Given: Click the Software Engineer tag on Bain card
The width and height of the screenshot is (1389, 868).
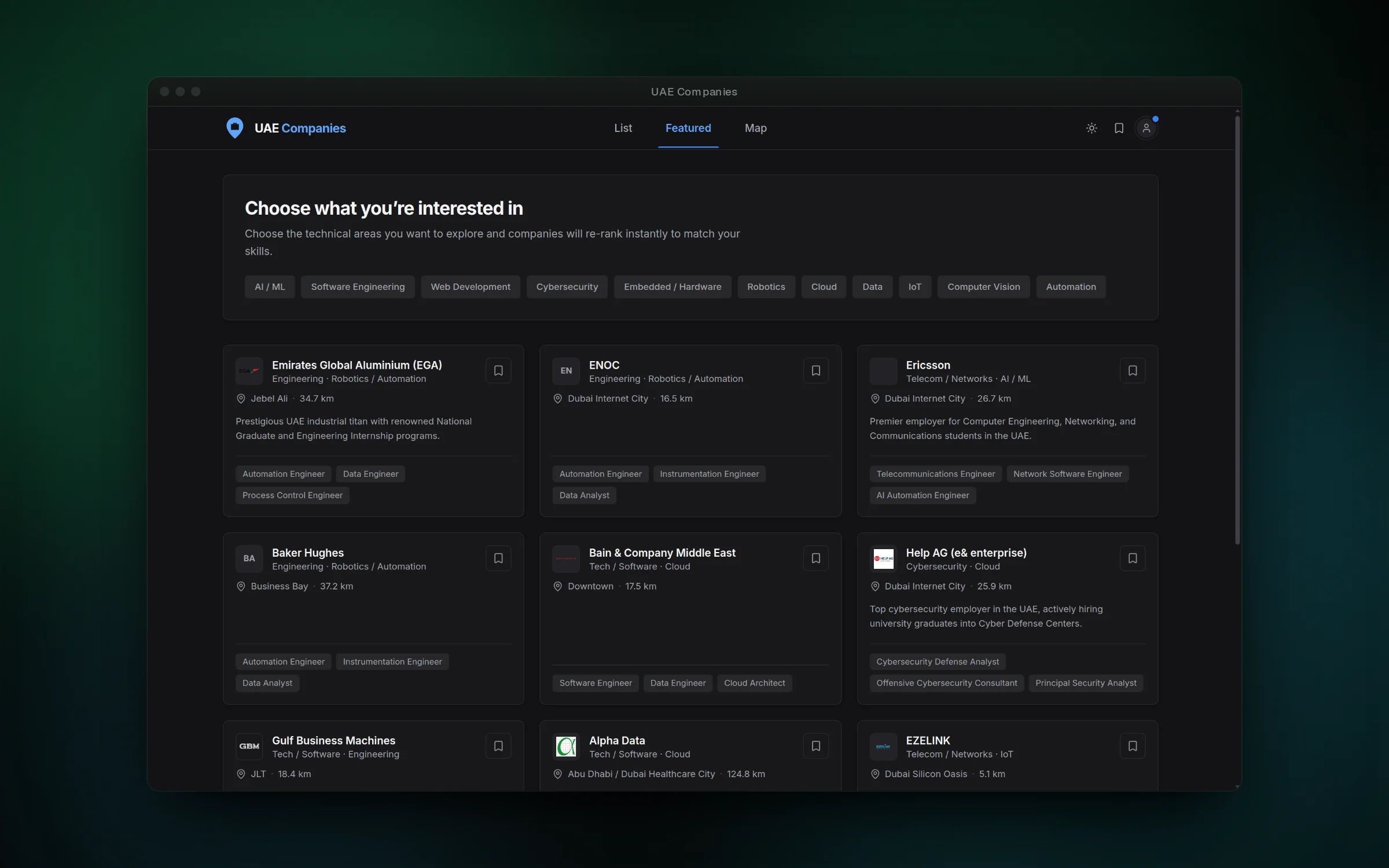Looking at the screenshot, I should (596, 683).
